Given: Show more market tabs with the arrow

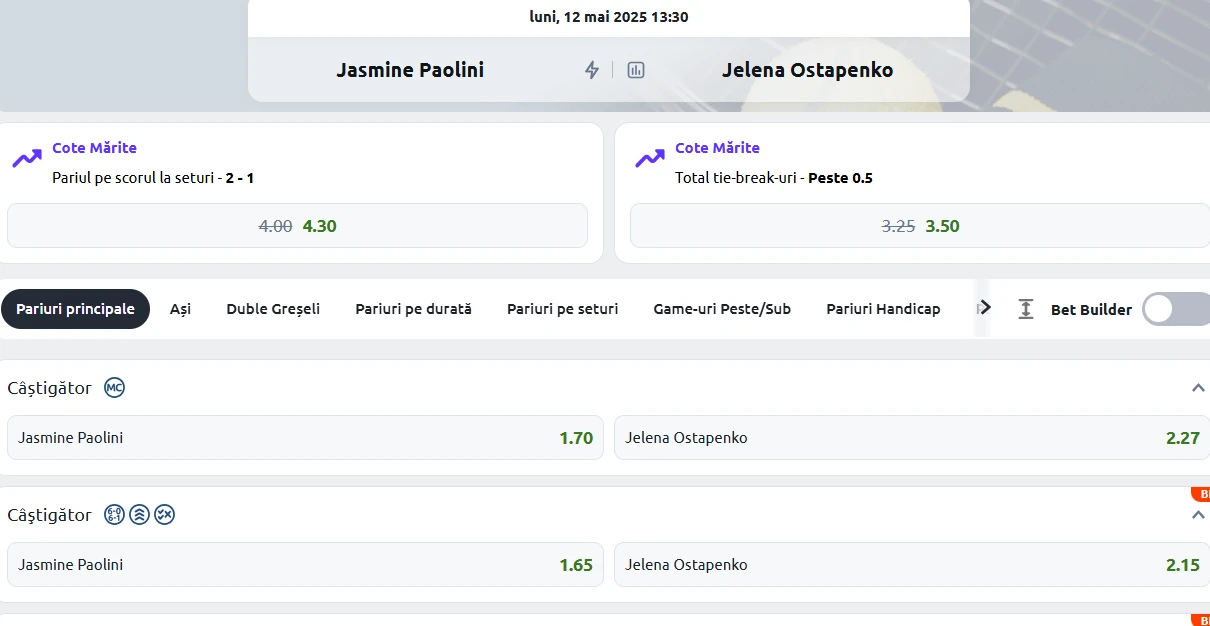Looking at the screenshot, I should click(985, 308).
